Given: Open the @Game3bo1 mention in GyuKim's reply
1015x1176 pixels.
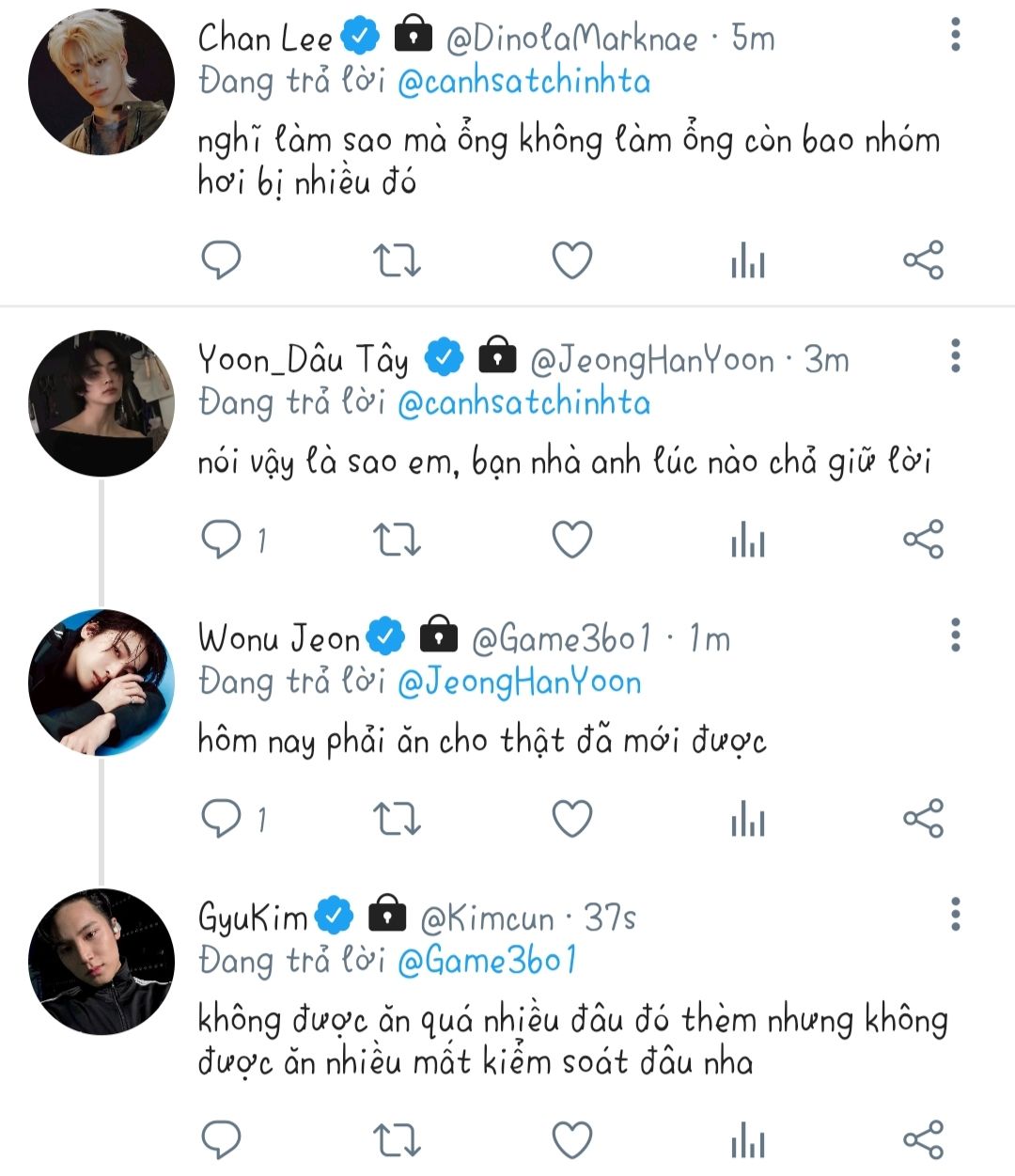Looking at the screenshot, I should tap(486, 961).
